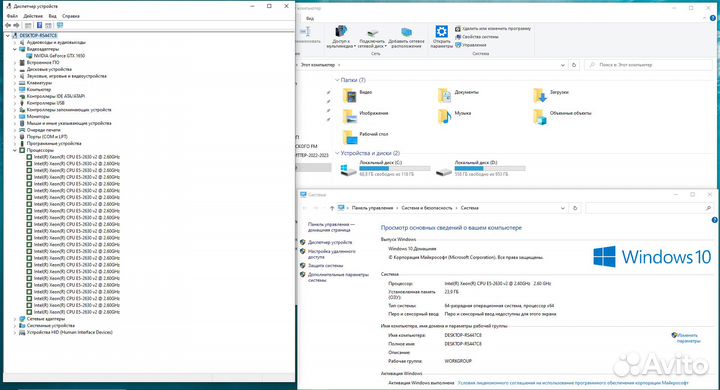
Task: Expand the Клавиатуры category
Action: [15, 83]
